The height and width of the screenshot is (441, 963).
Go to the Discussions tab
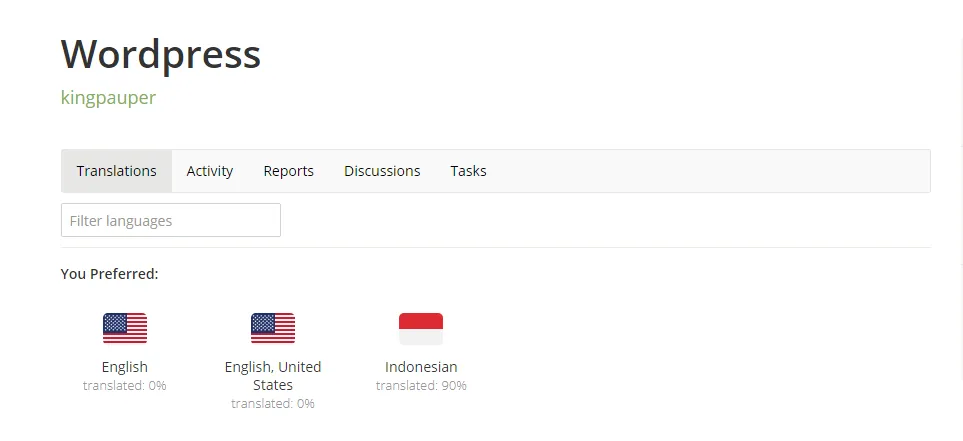click(x=382, y=171)
